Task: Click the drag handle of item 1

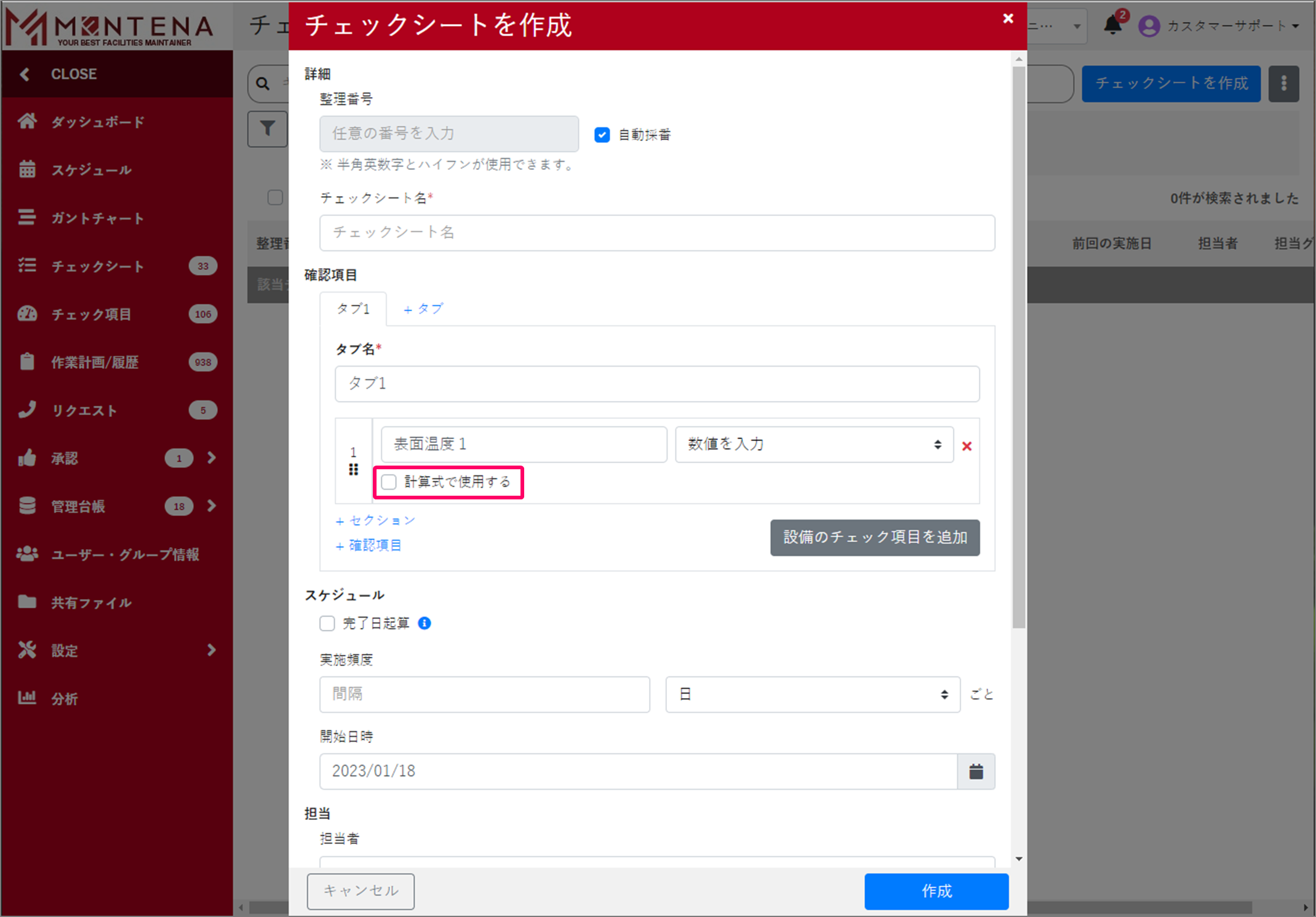Action: coord(353,470)
